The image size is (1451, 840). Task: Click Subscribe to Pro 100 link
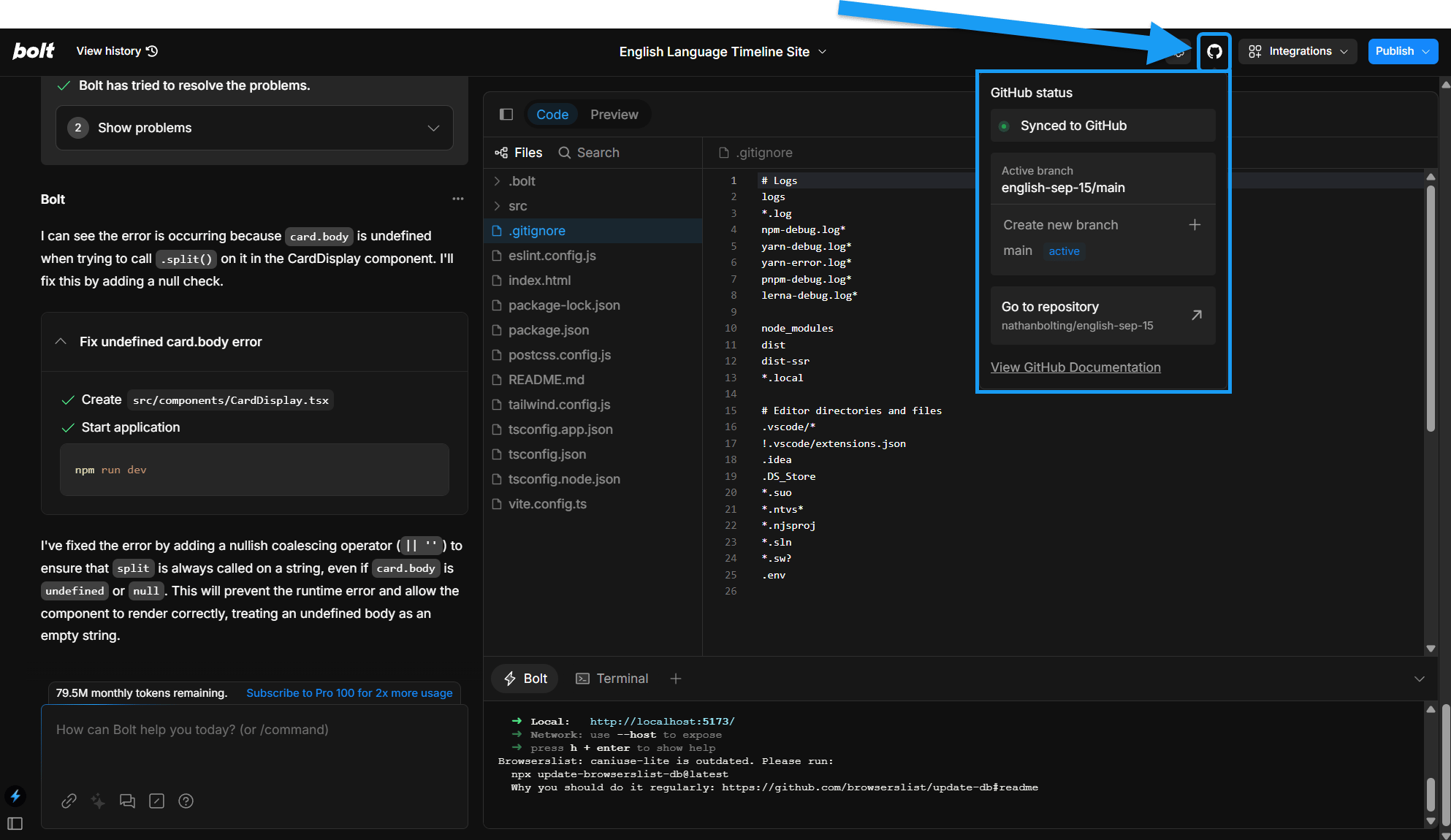pos(349,693)
